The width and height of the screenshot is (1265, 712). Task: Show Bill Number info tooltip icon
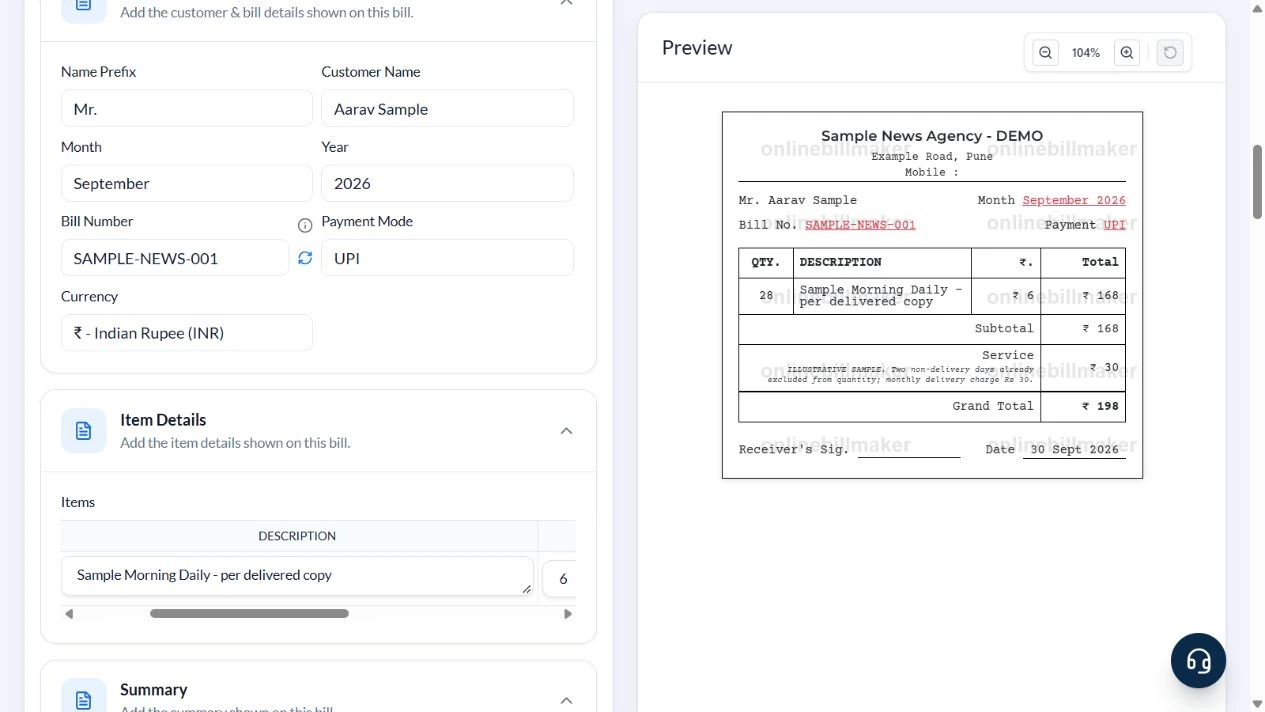pyautogui.click(x=305, y=225)
